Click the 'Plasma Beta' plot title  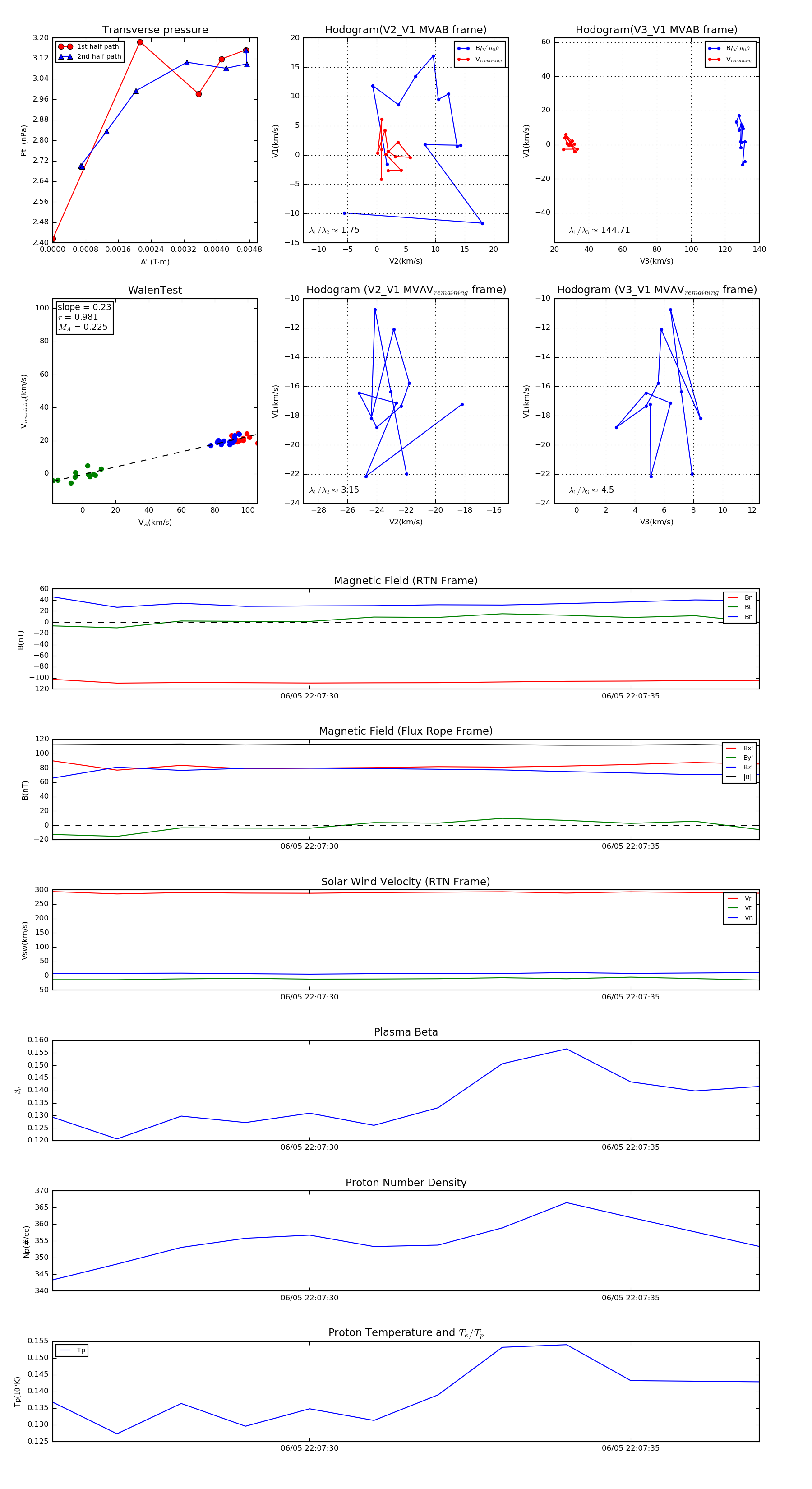point(406,1032)
